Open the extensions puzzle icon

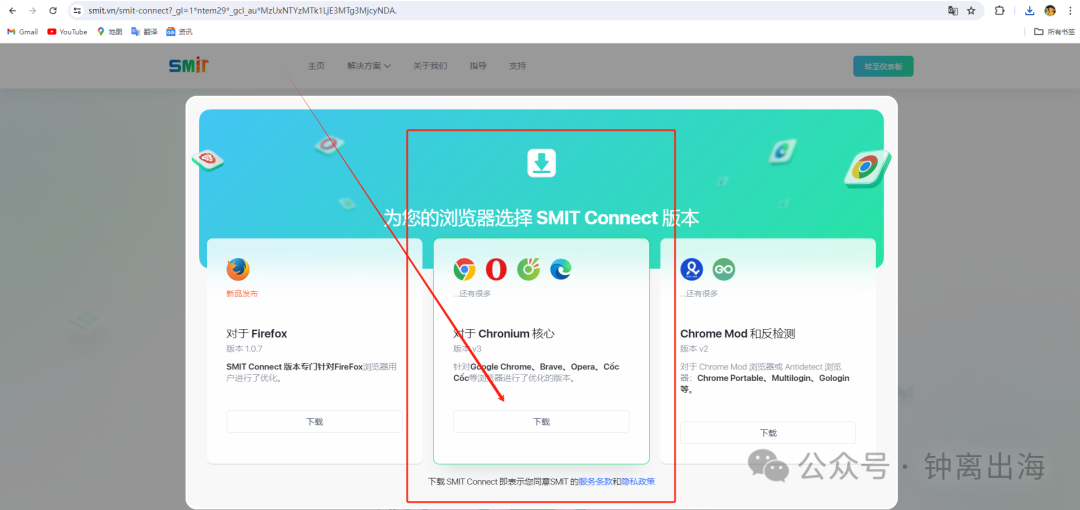pyautogui.click(x=999, y=10)
